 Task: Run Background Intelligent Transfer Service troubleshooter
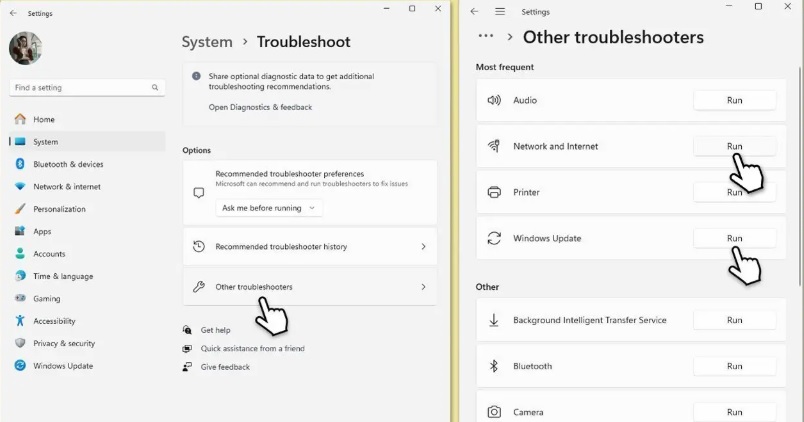tap(734, 320)
